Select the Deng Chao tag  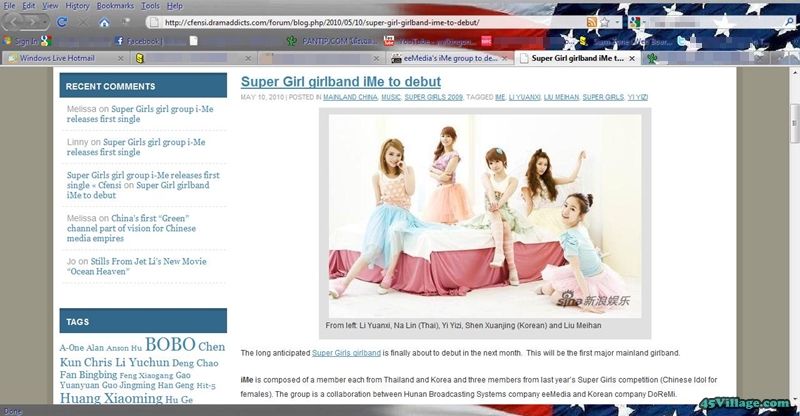[195, 363]
